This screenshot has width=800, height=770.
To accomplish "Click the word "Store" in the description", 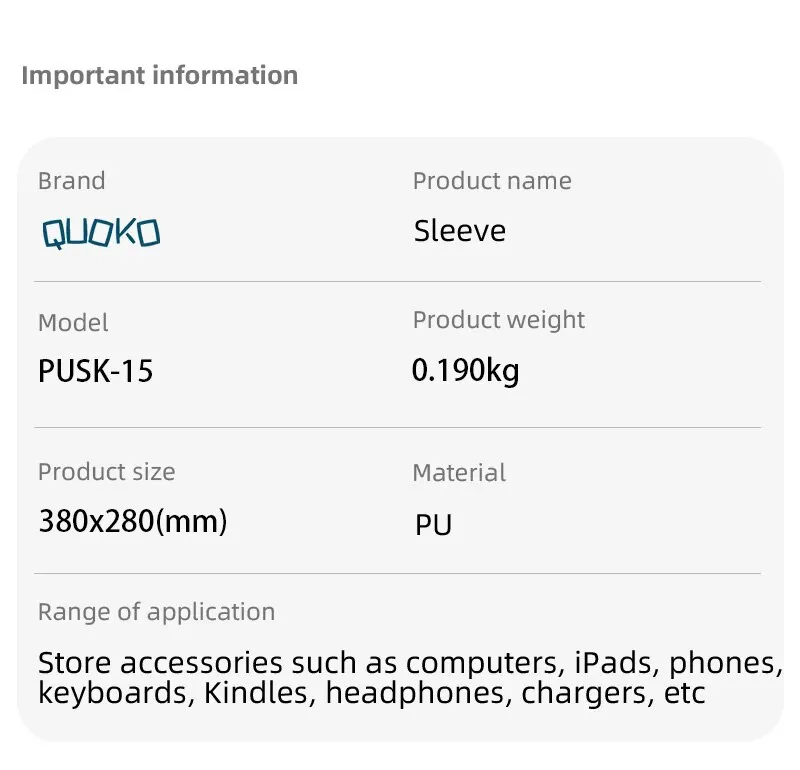I will (75, 663).
